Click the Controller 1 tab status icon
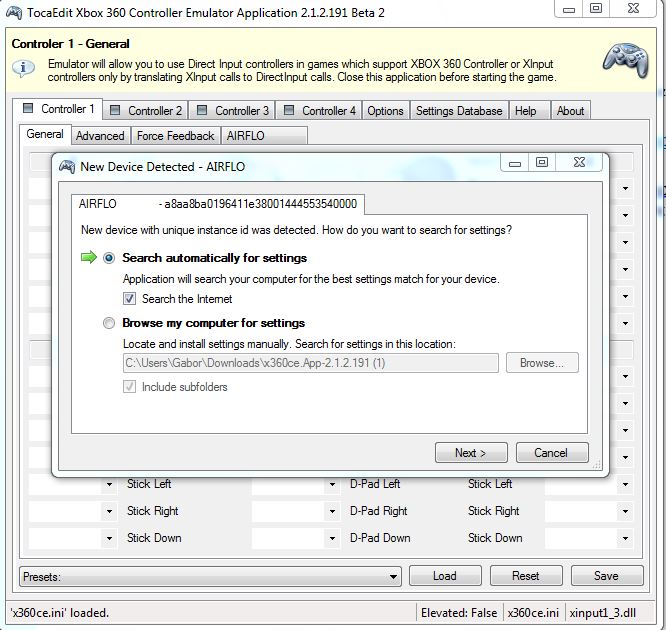This screenshot has height=630, width=666. tap(27, 110)
